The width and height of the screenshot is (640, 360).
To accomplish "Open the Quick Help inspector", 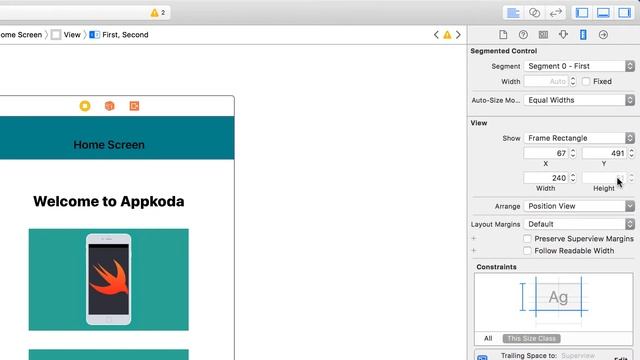I will (x=523, y=35).
